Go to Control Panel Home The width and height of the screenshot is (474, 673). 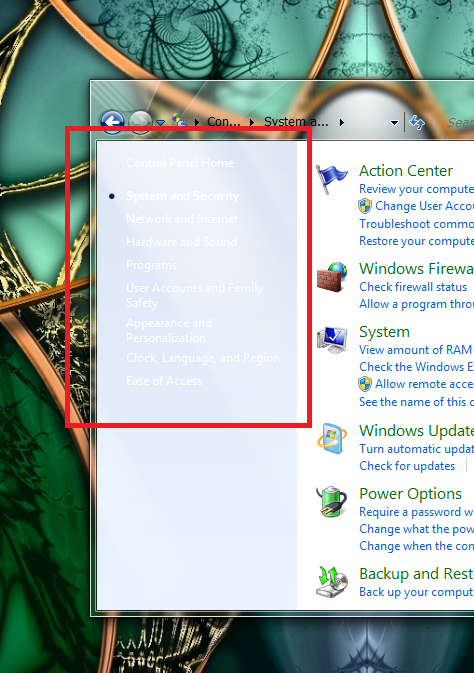[180, 163]
